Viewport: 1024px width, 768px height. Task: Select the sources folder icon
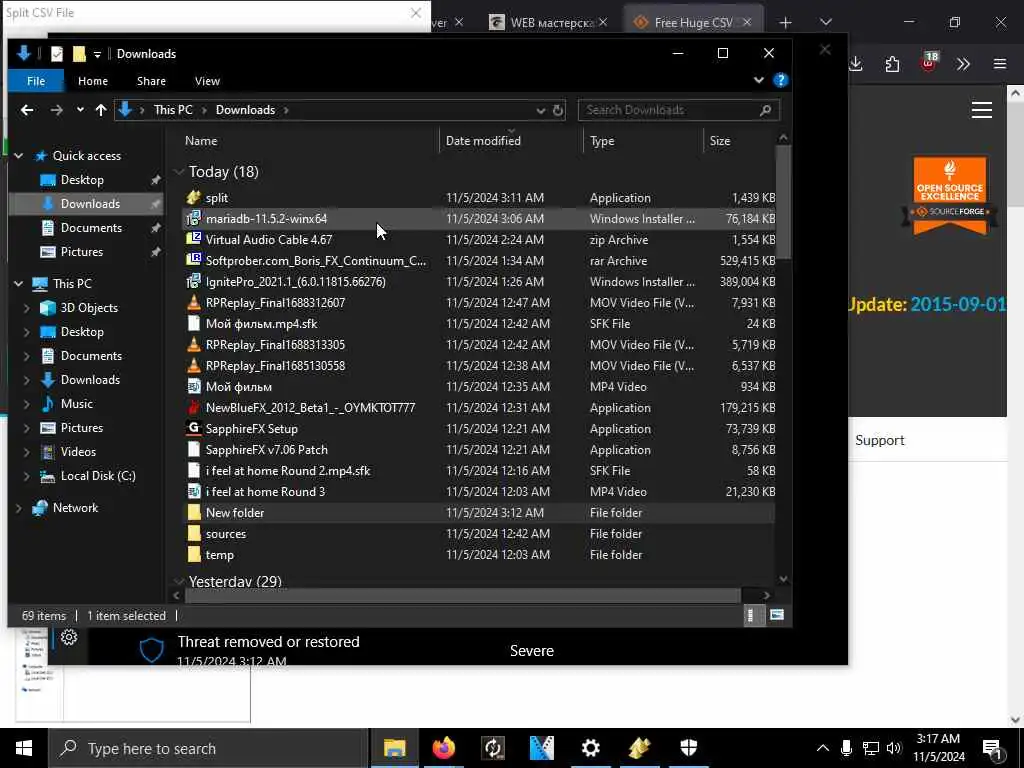[193, 534]
